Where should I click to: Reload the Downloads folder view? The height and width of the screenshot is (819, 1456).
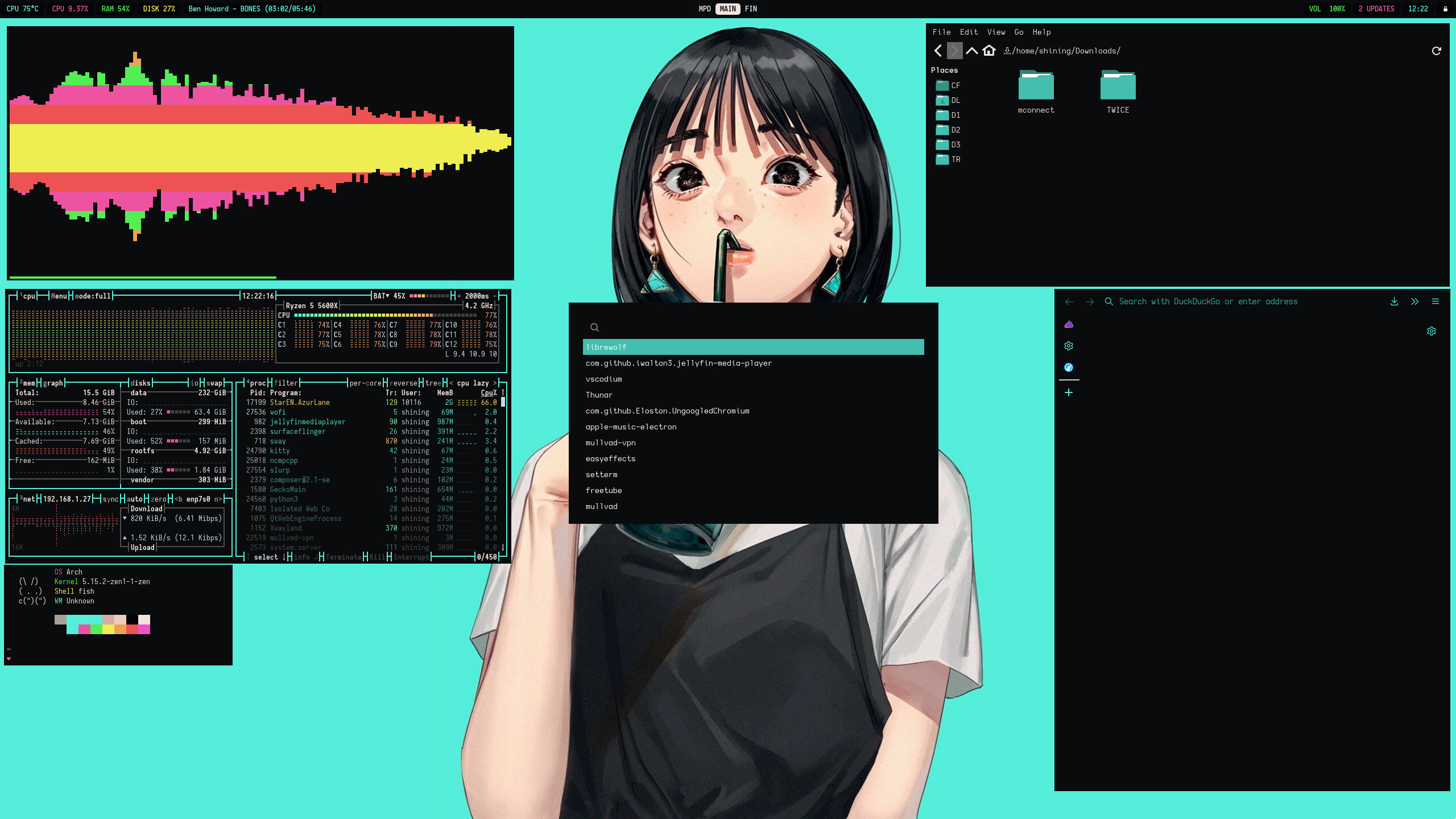(1436, 51)
